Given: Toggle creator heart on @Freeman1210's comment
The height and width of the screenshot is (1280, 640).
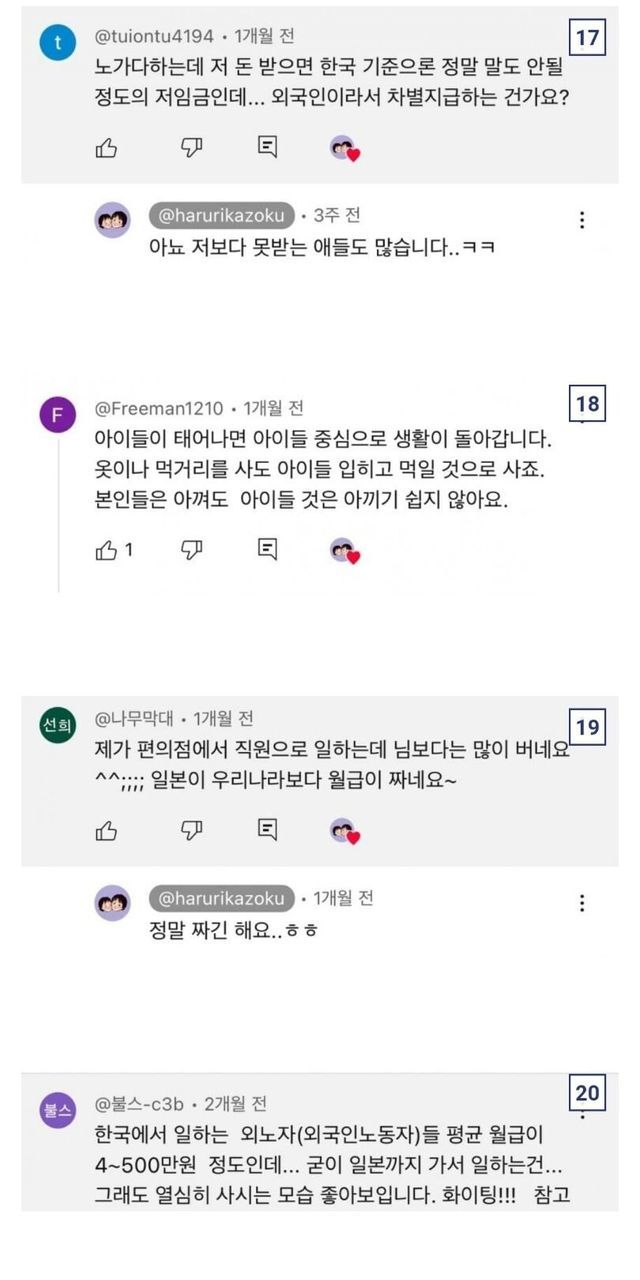Looking at the screenshot, I should tap(344, 550).
